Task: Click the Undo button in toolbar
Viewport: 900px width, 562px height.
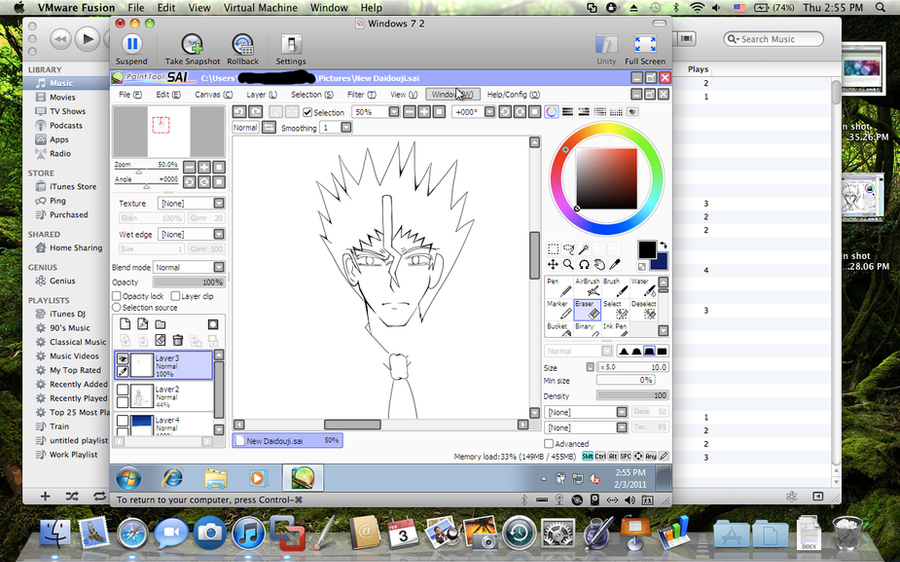Action: pyautogui.click(x=239, y=112)
